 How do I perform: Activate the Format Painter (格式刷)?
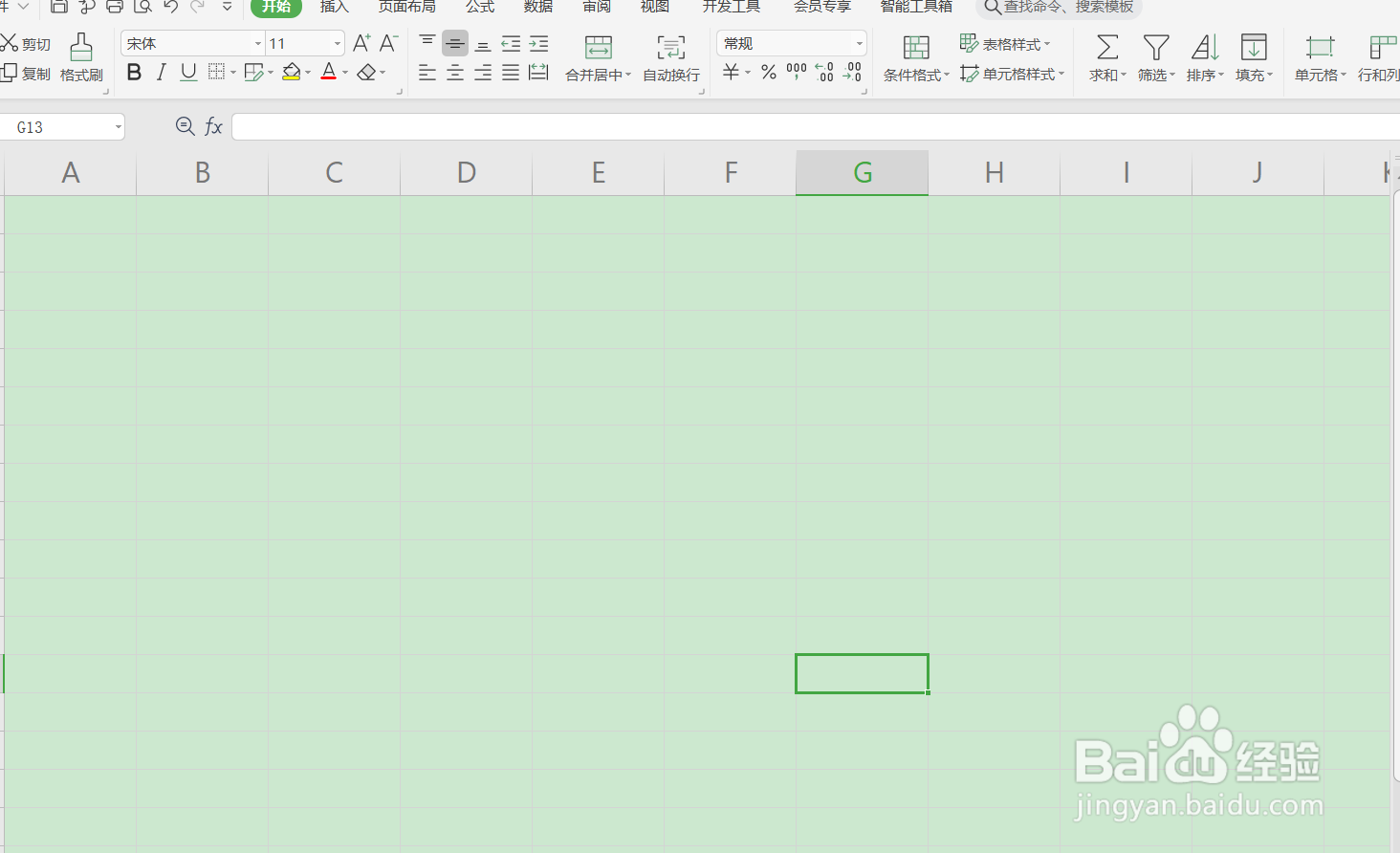[81, 57]
